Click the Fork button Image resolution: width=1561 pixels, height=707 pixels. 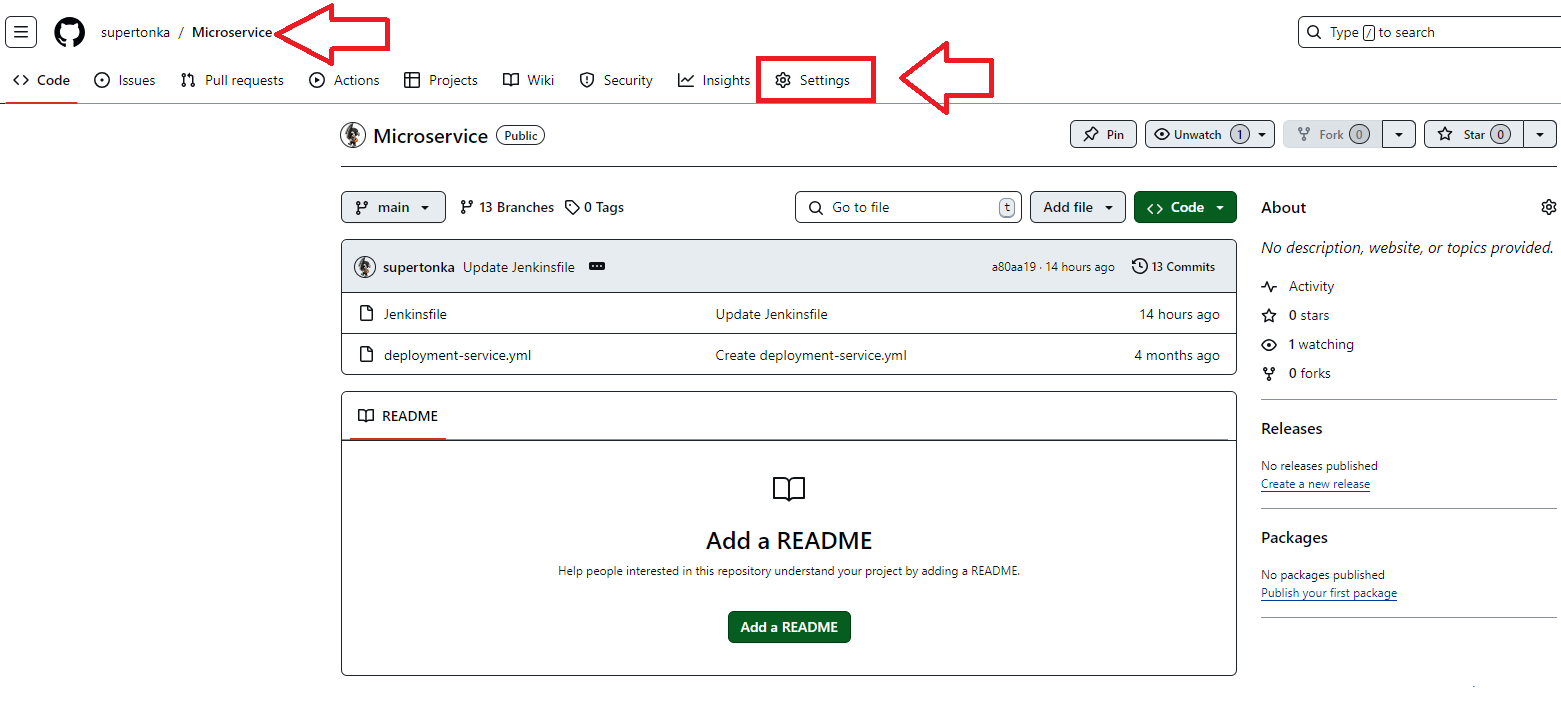(x=1333, y=135)
